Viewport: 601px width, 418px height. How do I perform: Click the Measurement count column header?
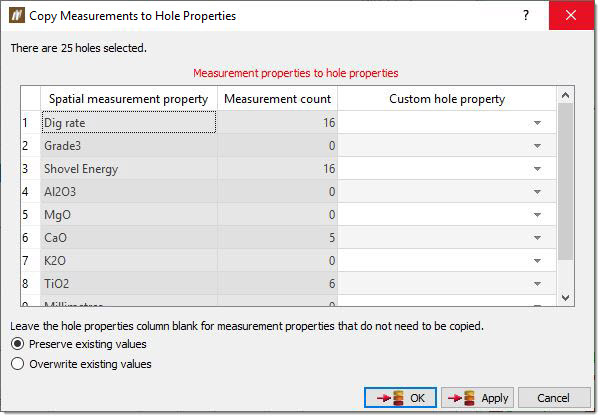click(x=278, y=99)
